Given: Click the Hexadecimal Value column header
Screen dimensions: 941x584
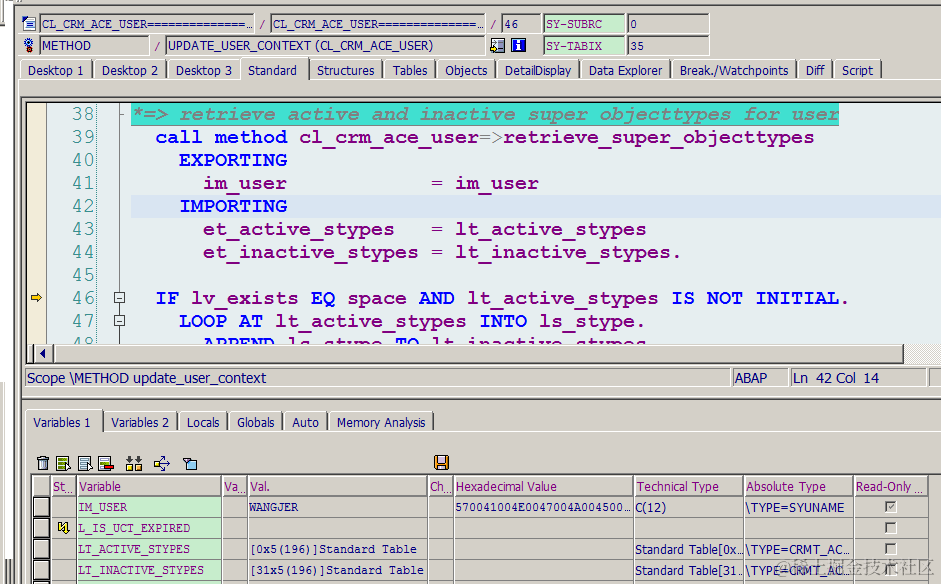Looking at the screenshot, I should point(543,486).
